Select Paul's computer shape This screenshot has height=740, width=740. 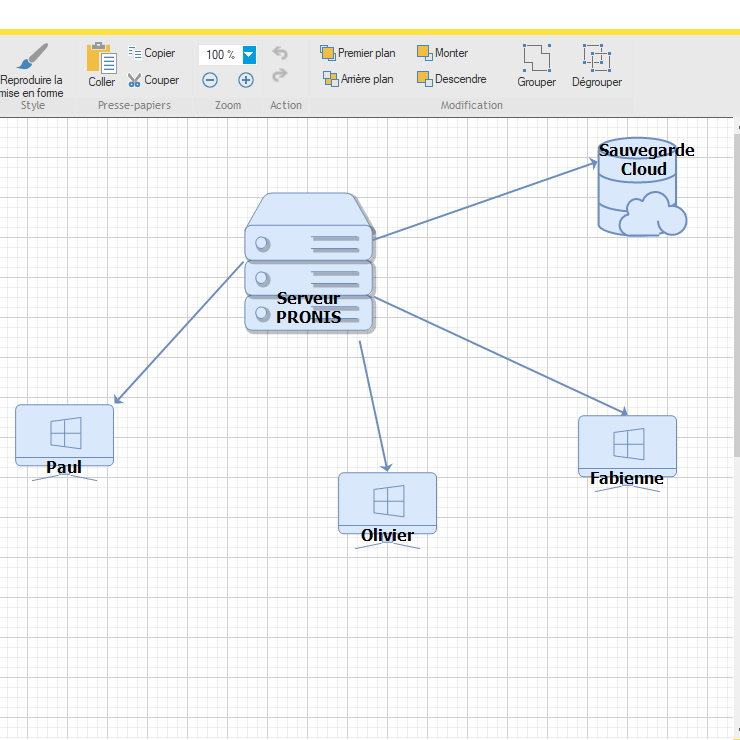tap(65, 434)
